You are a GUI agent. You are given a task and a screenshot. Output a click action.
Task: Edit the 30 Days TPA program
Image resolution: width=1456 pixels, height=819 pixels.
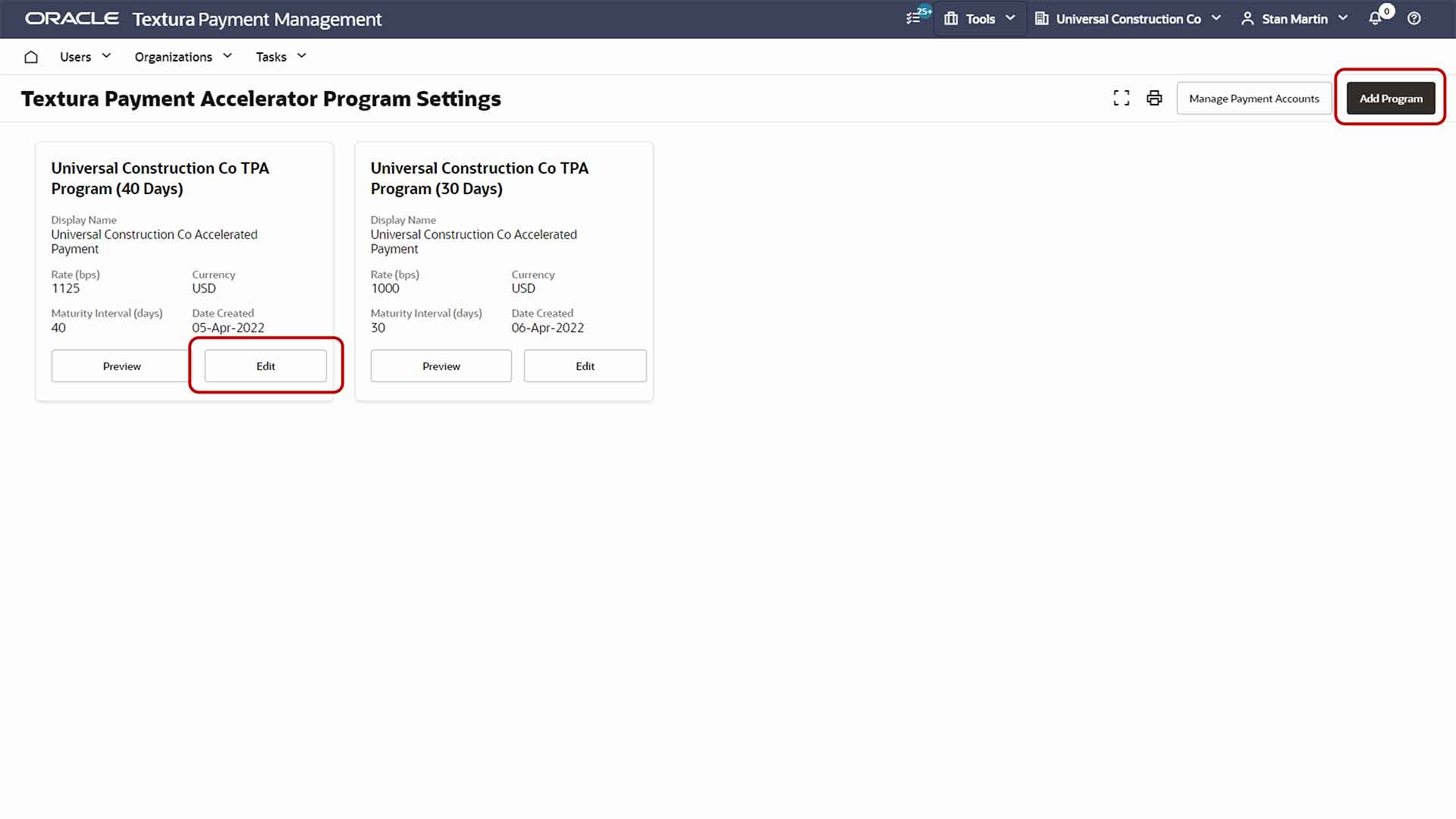585,366
